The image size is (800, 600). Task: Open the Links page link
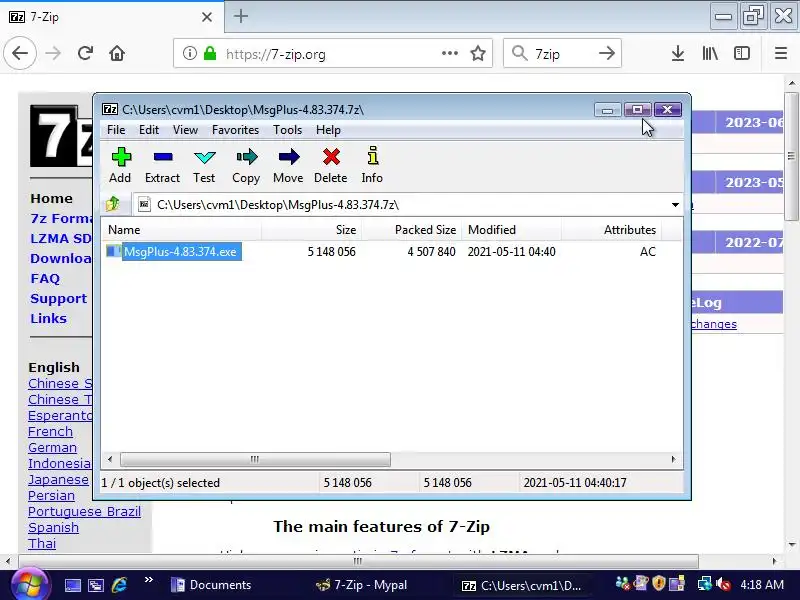[48, 318]
